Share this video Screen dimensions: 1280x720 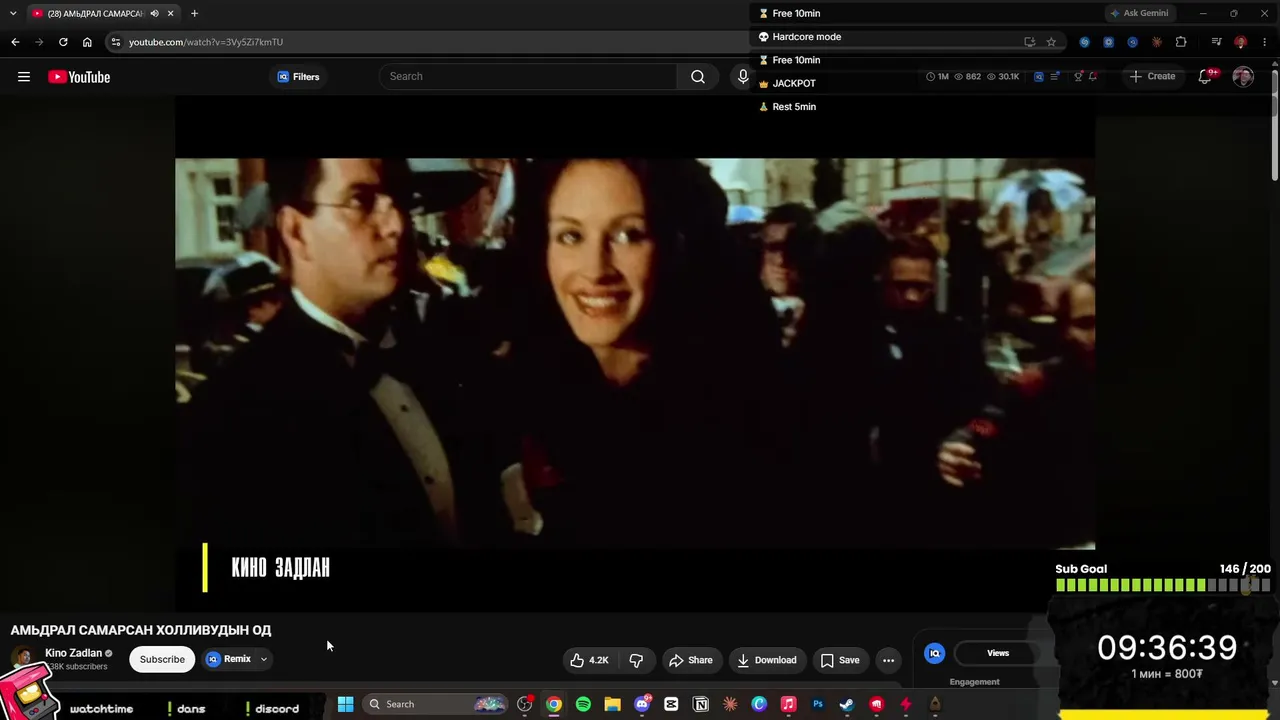coord(691,660)
